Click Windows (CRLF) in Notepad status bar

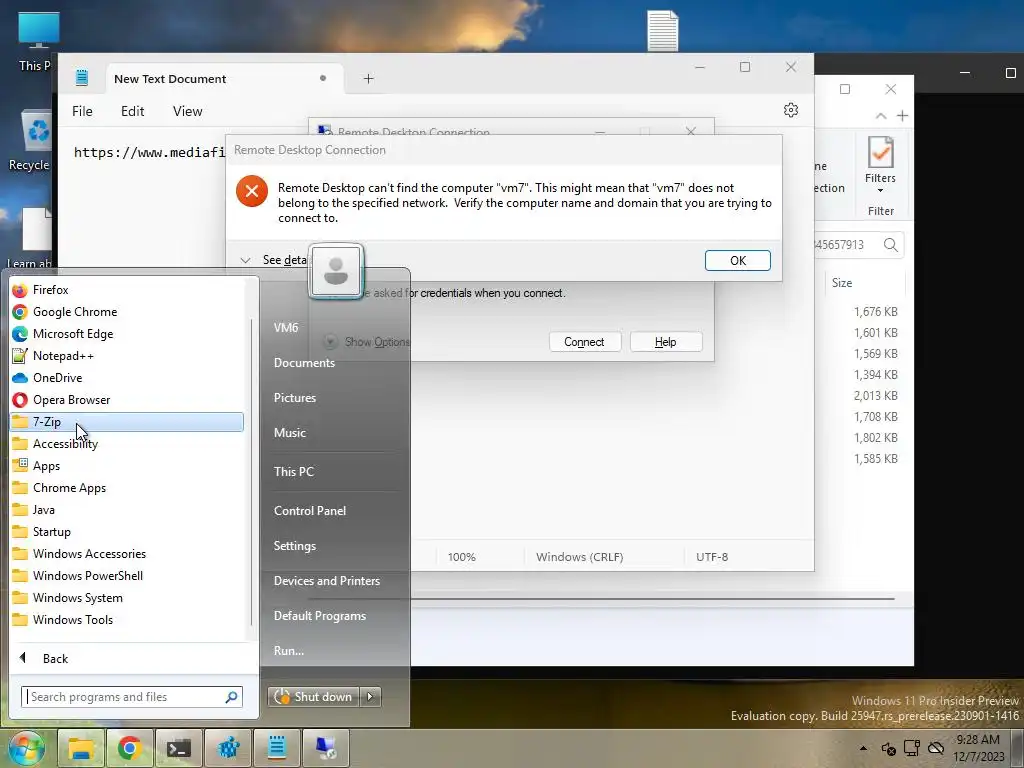coord(580,557)
